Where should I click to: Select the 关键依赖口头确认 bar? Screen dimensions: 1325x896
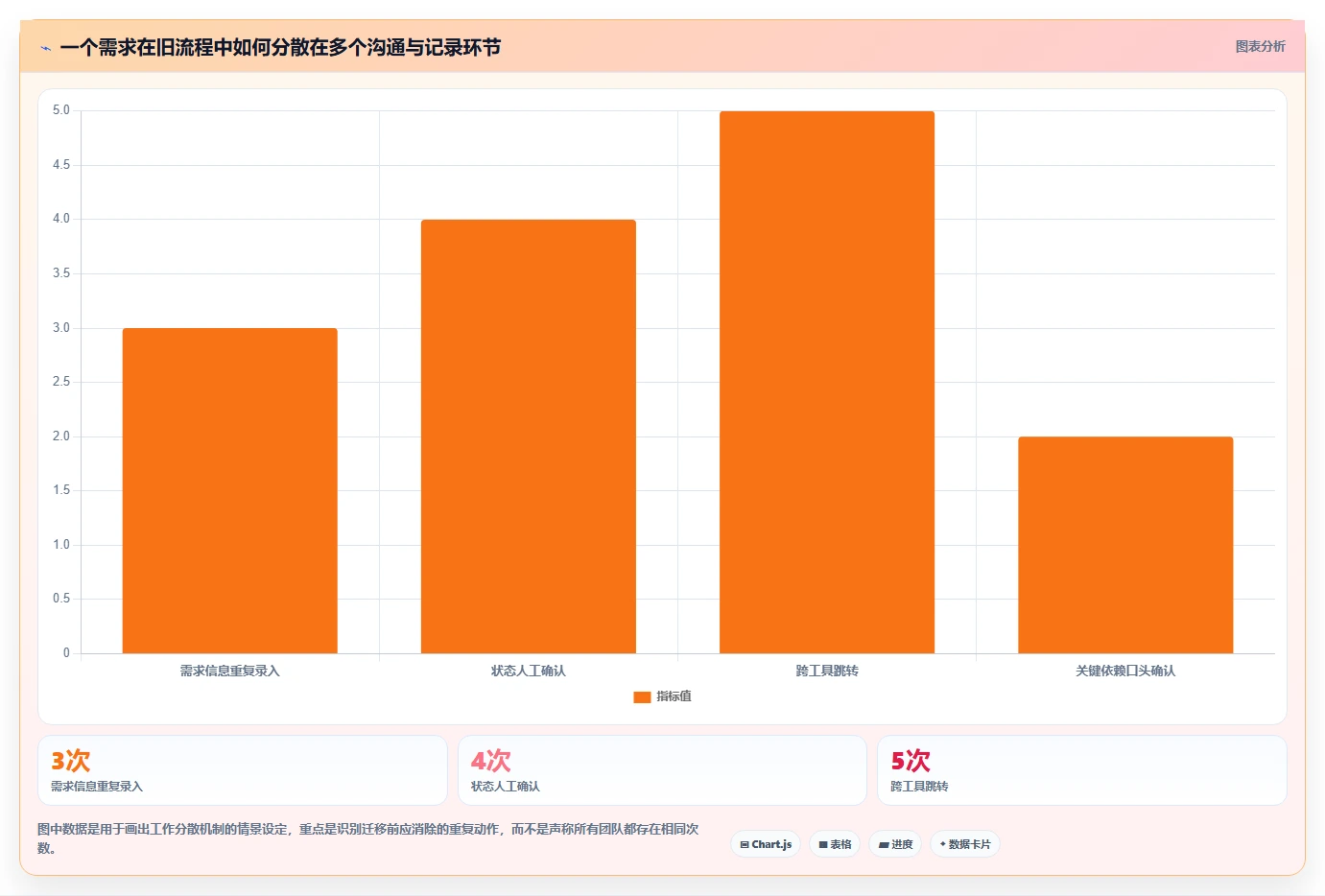(1125, 545)
